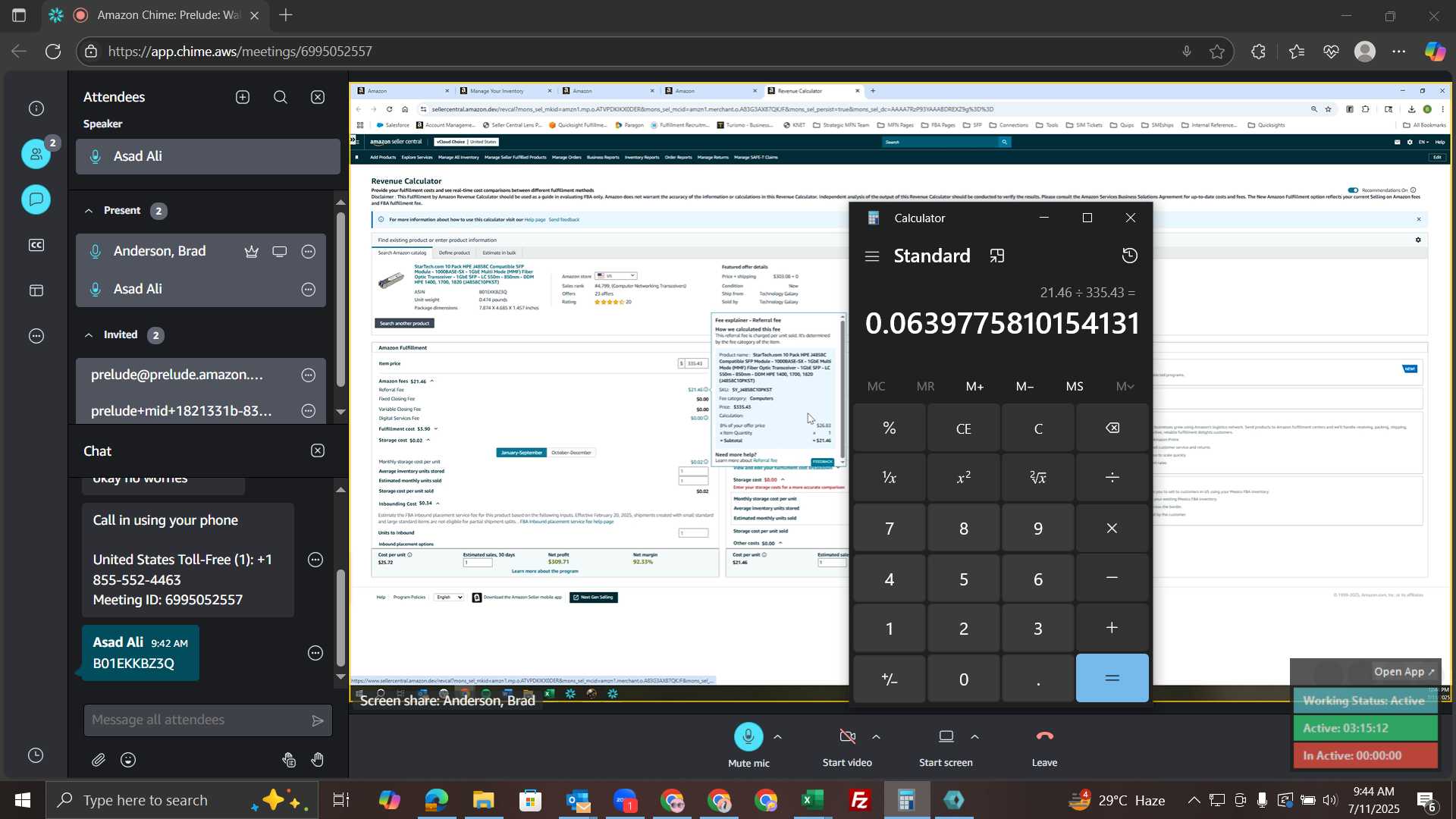Mute the microphone
Viewport: 1456px width, 819px height.
(748, 736)
